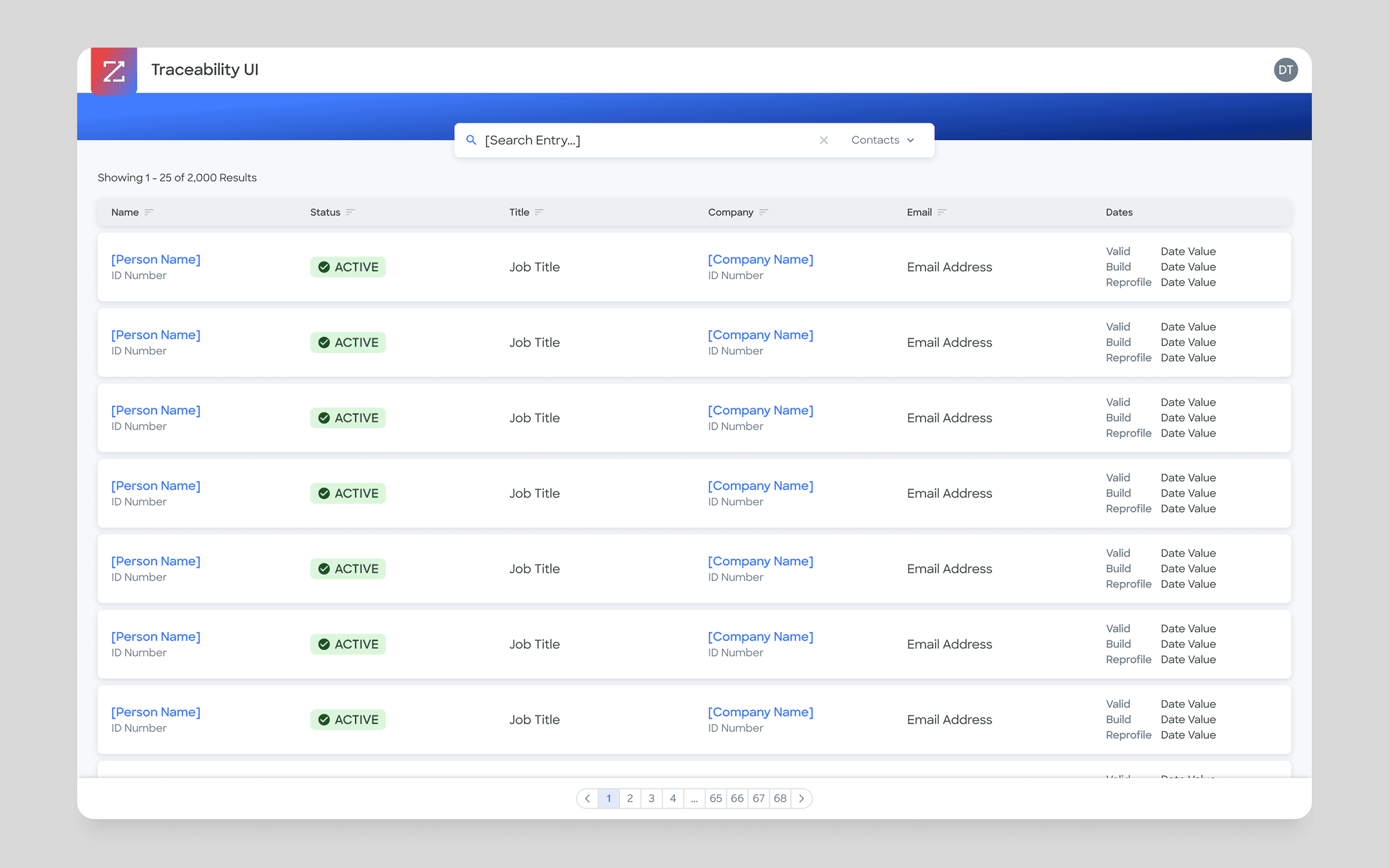Image resolution: width=1389 pixels, height=868 pixels.
Task: Click first row Email Address
Action: click(x=949, y=267)
